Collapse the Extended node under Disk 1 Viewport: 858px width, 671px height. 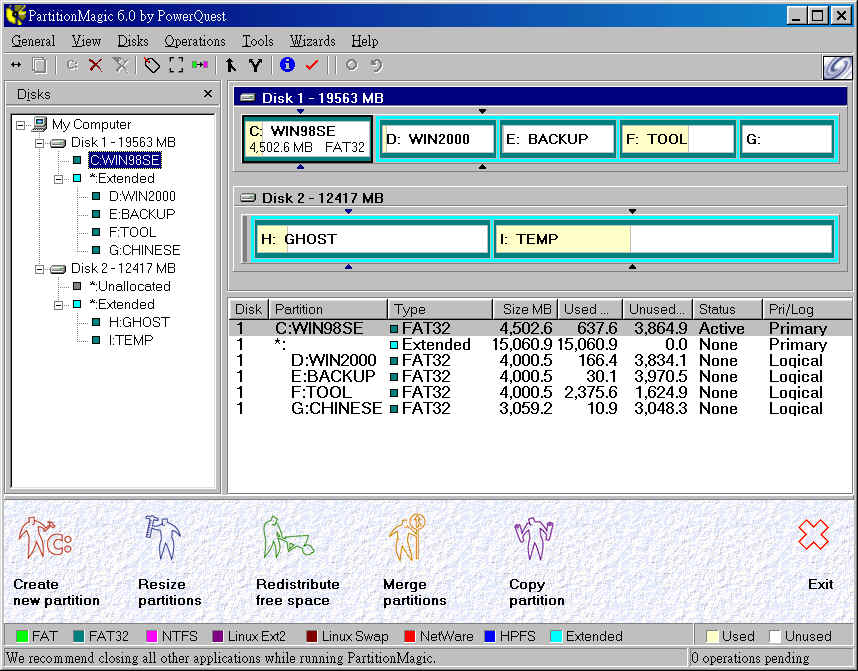pyautogui.click(x=59, y=179)
